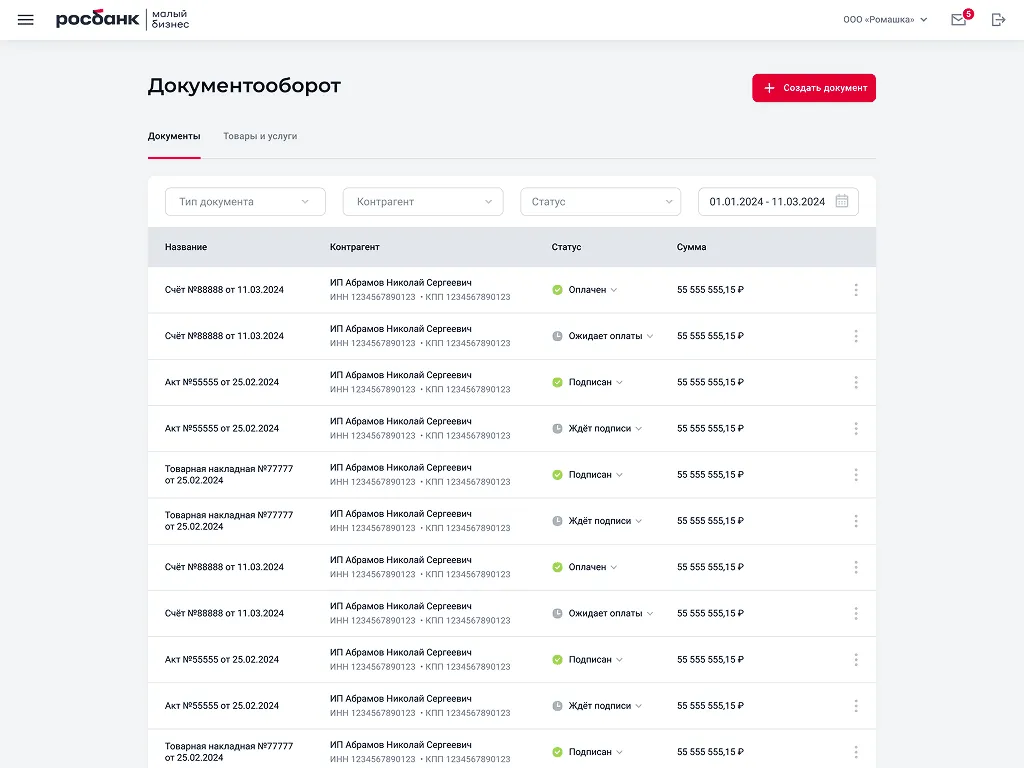Click the Создать документ button
The height and width of the screenshot is (768, 1024).
click(814, 88)
